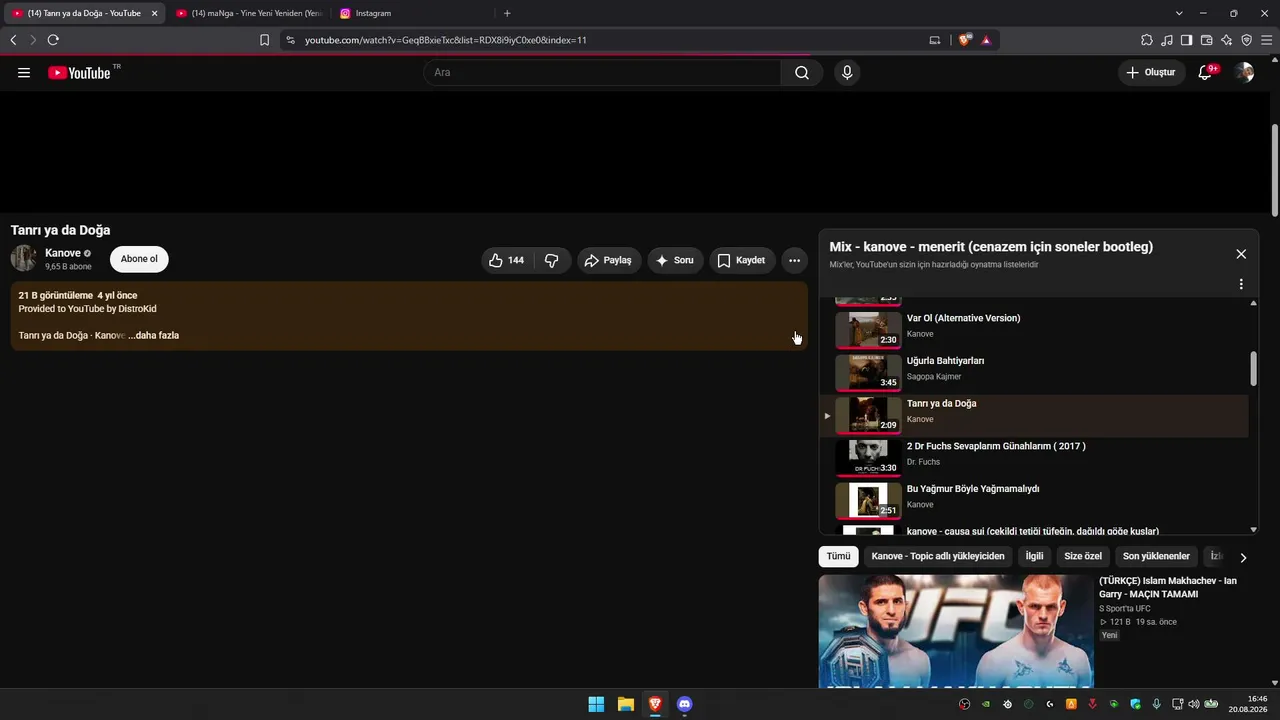The height and width of the screenshot is (720, 1280).
Task: Play Bu Yağmur Böyle Yağmamalıydı from mix
Action: coord(1035,500)
